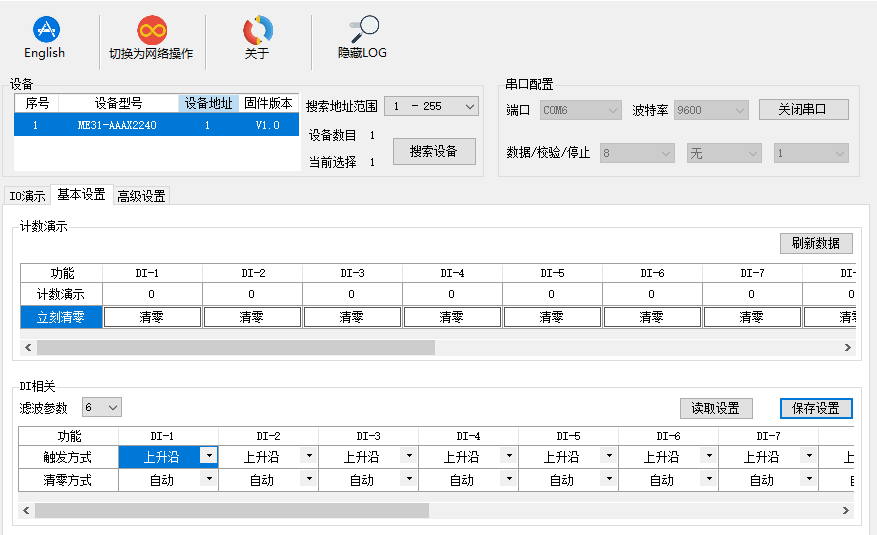Click 清零 under DI-5
Viewport: 877px width, 535px height.
552,317
